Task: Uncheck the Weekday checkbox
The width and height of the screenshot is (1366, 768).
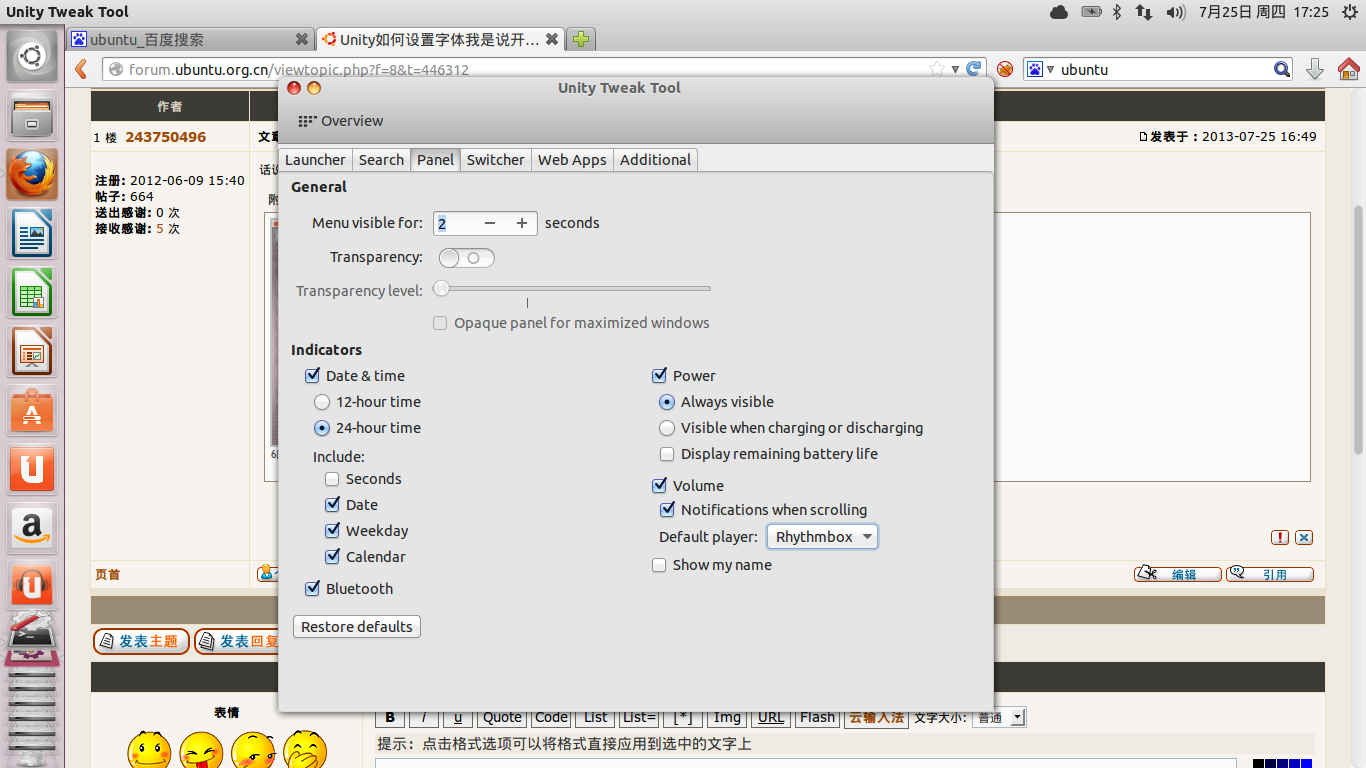Action: point(332,531)
